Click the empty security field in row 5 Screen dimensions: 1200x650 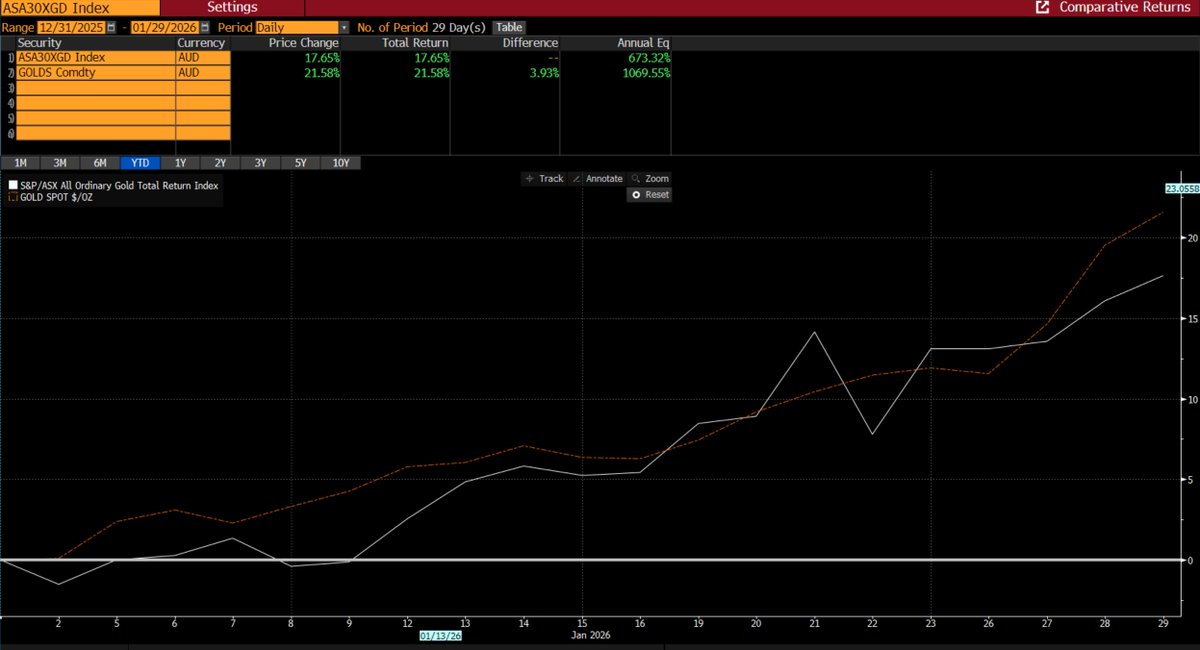pyautogui.click(x=95, y=118)
